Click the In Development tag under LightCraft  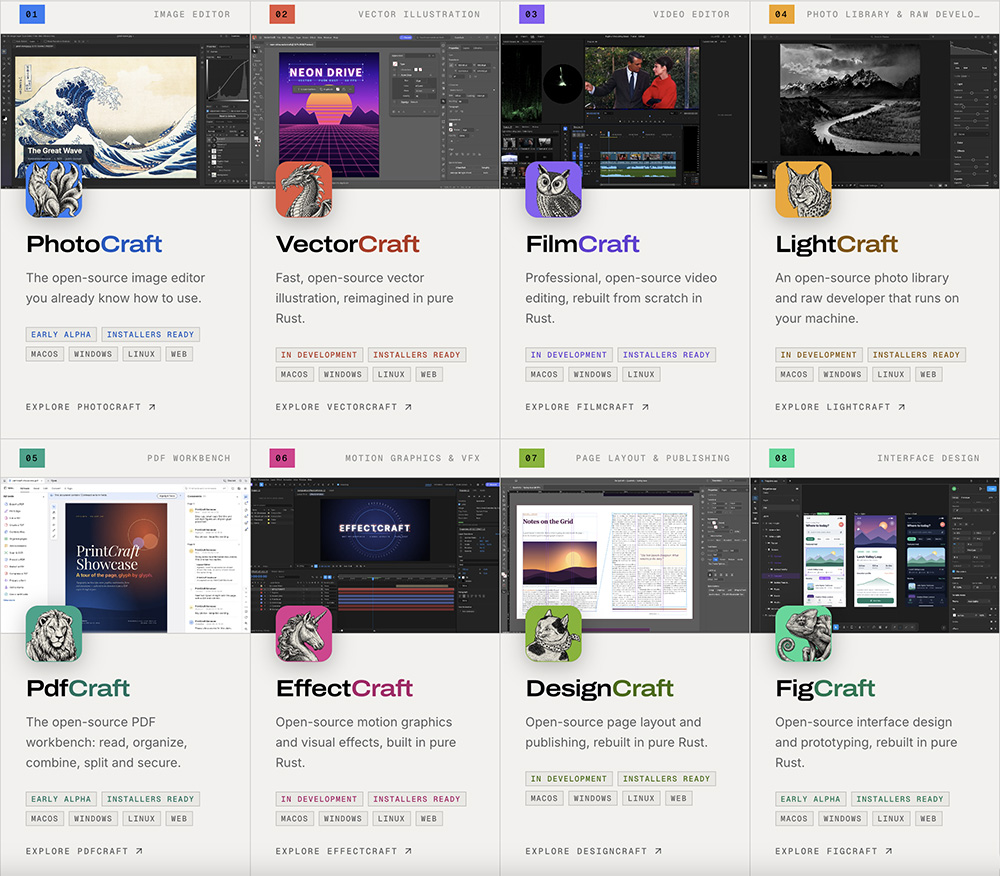tap(819, 355)
